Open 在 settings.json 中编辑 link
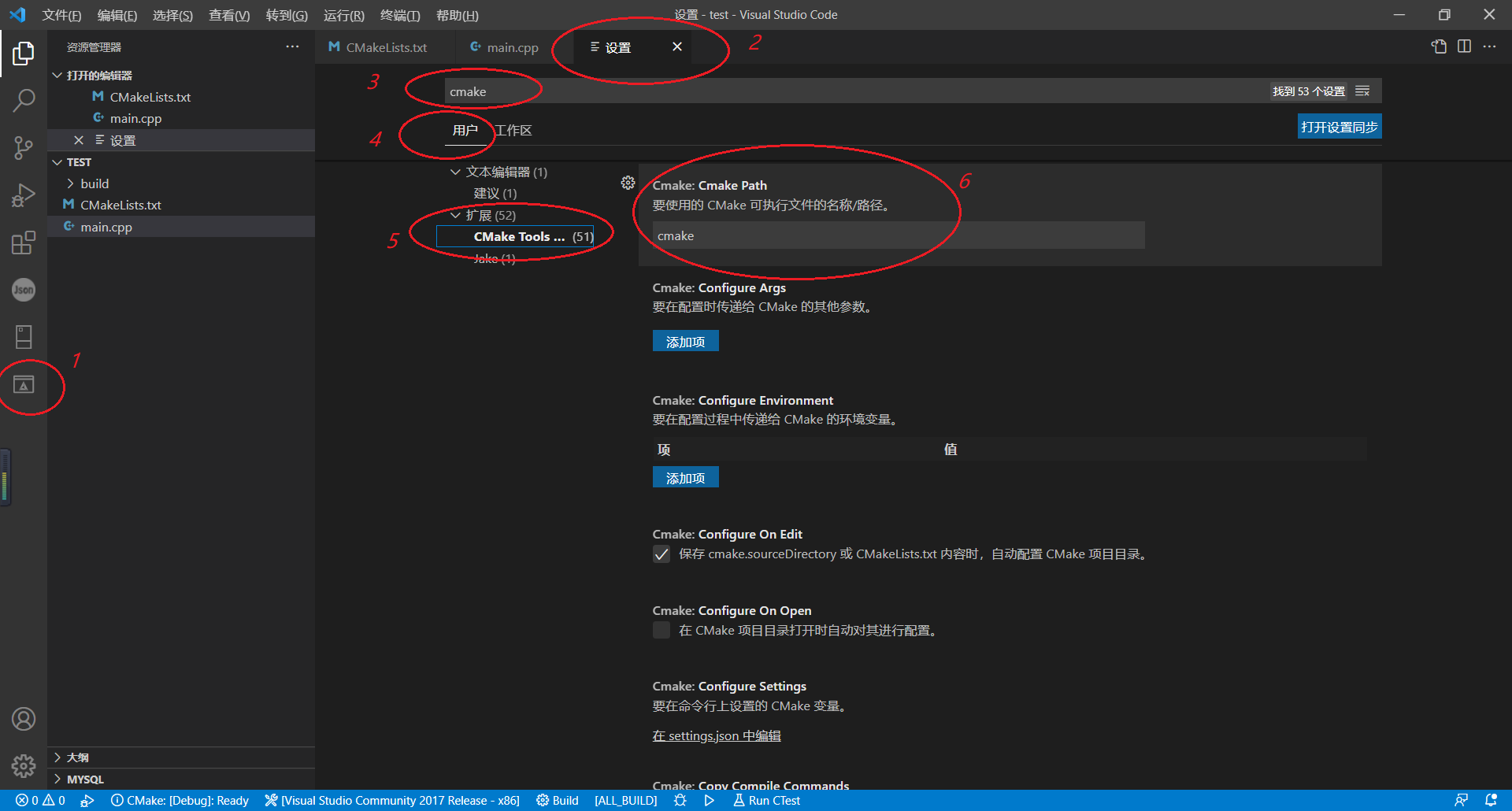Viewport: 1512px width, 811px height. point(717,735)
